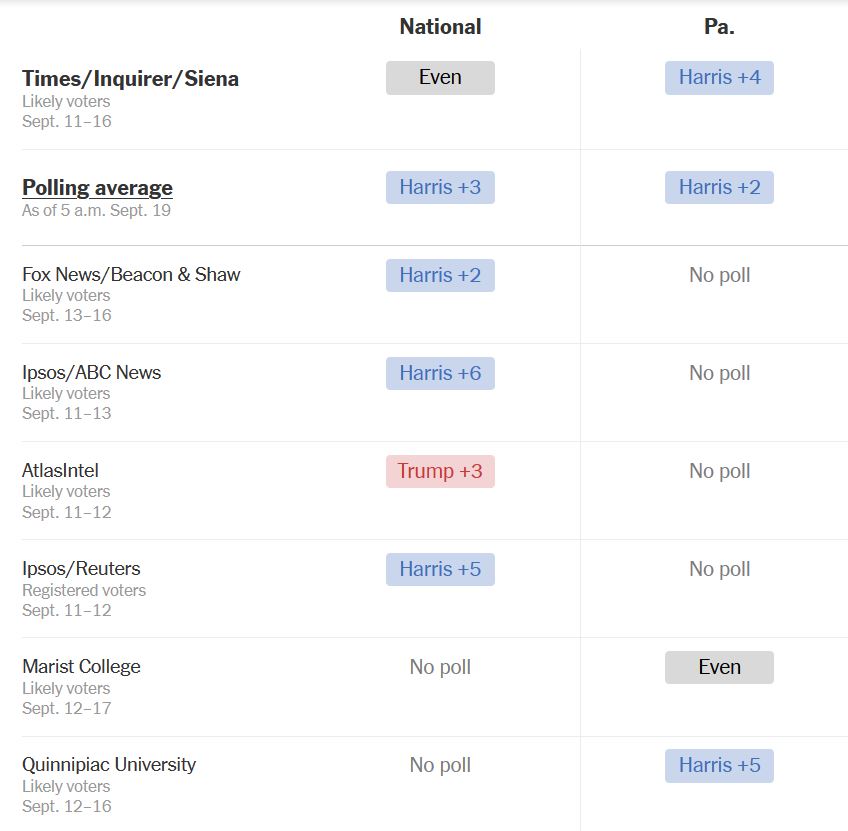Viewport: 848px width, 831px height.
Task: Click the gray Even badge for Times/Siena national
Action: pyautogui.click(x=440, y=78)
